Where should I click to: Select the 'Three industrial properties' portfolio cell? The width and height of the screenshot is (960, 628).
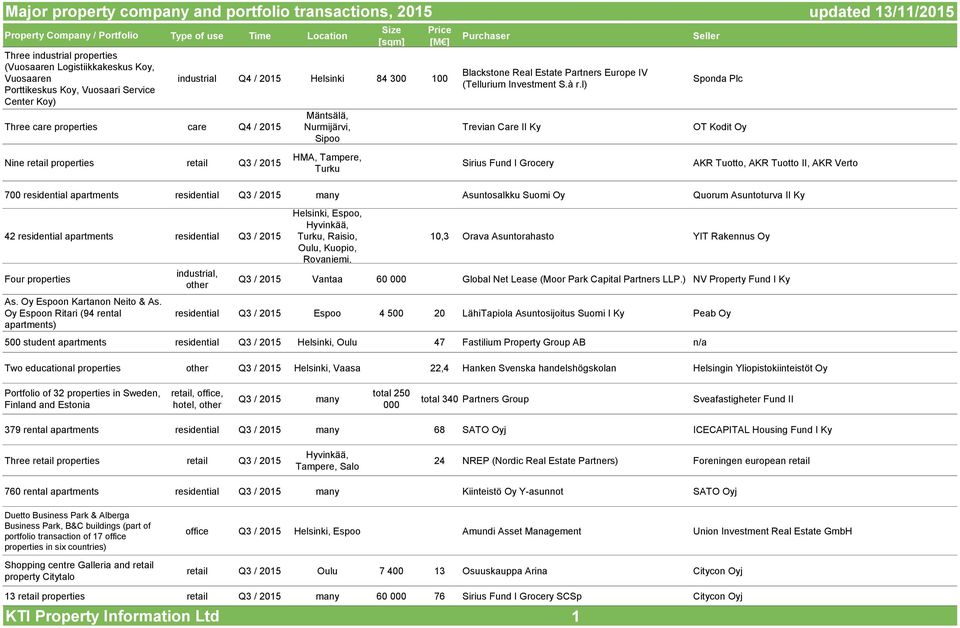click(x=80, y=78)
